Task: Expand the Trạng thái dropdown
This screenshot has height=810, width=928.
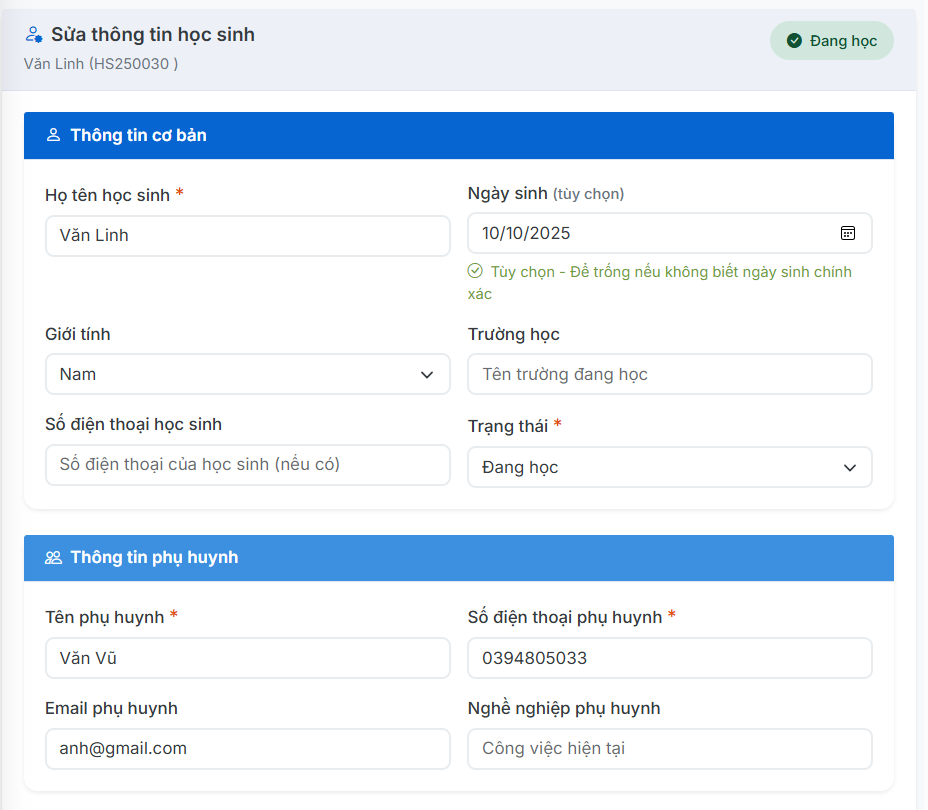Action: [669, 467]
